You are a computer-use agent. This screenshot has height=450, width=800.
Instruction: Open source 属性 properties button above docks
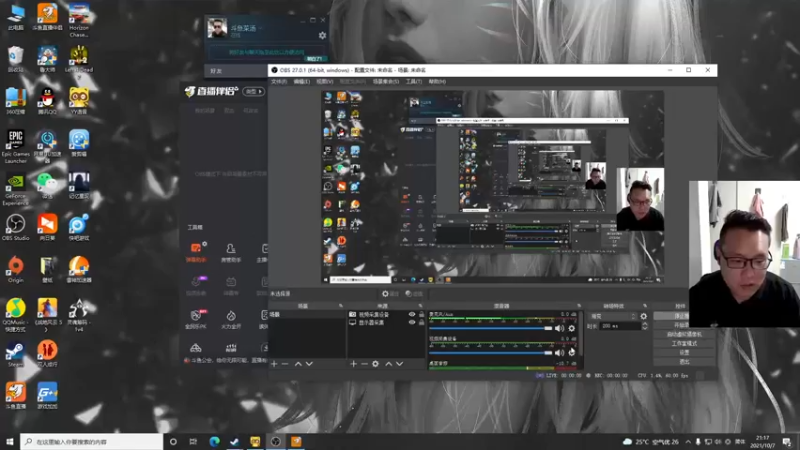(x=390, y=294)
